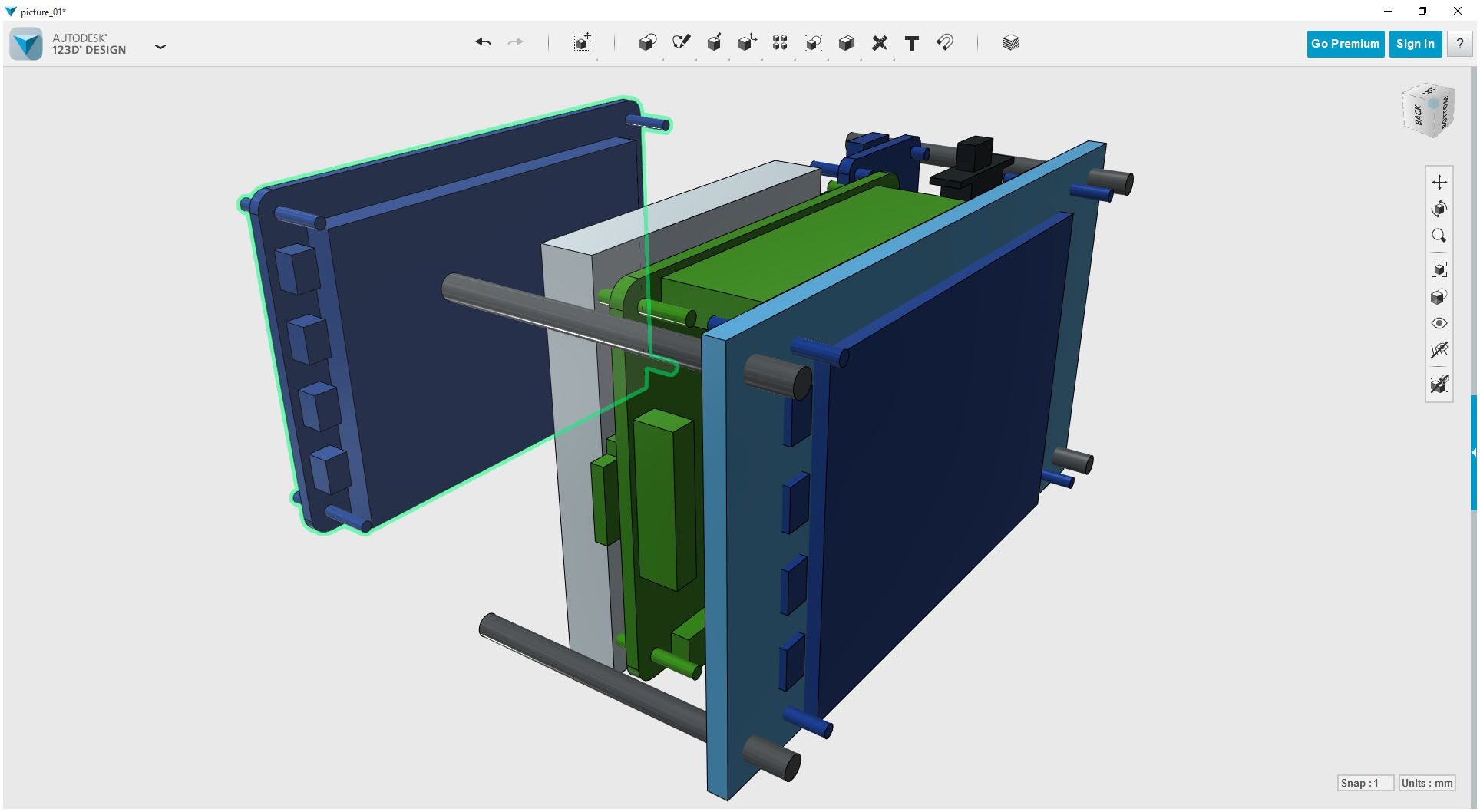Select the Measure tool
Image resolution: width=1480 pixels, height=812 pixels.
880,43
